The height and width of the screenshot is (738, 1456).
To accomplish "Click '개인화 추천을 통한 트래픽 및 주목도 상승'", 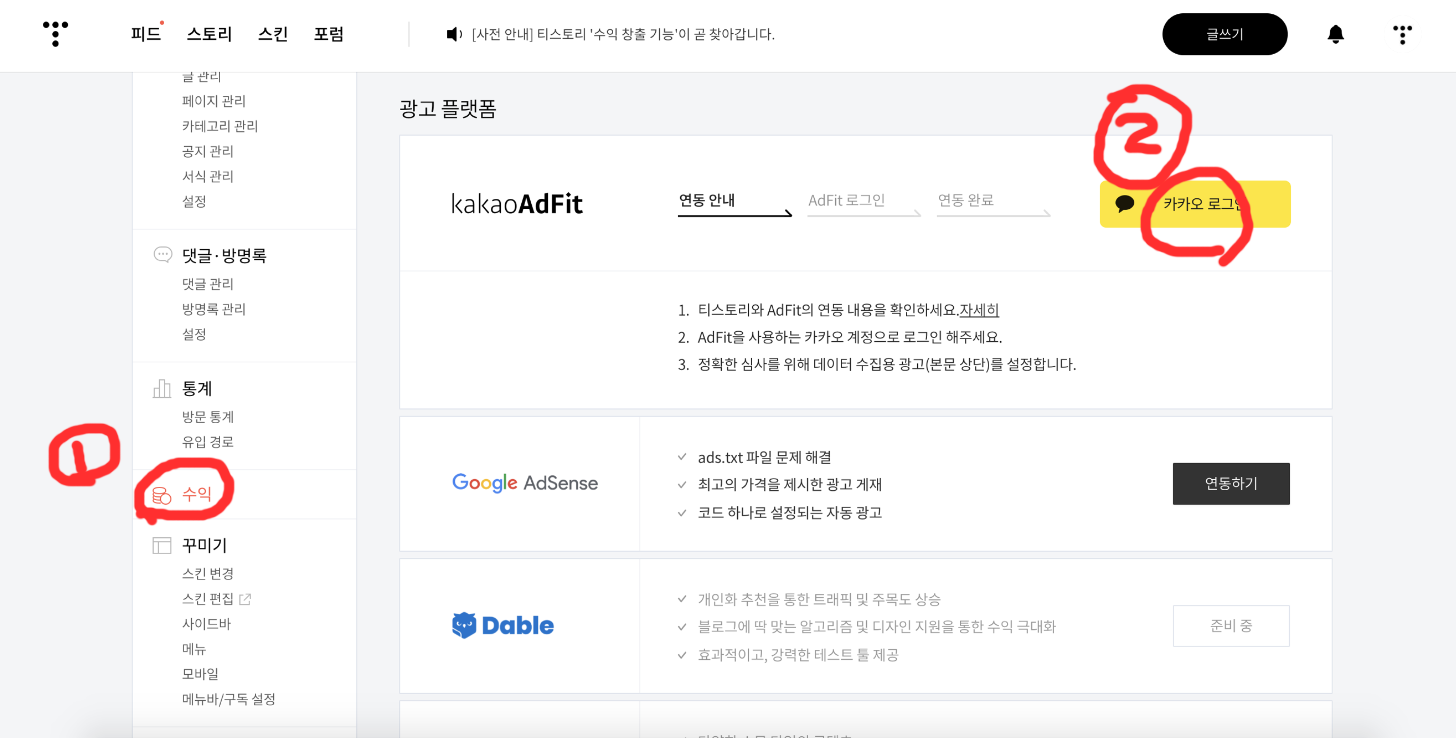I will tap(819, 599).
